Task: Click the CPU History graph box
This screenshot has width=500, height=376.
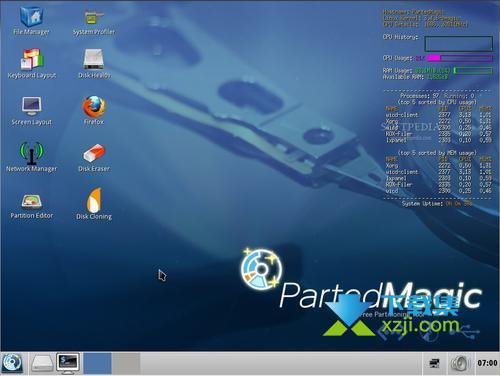Action: click(459, 44)
